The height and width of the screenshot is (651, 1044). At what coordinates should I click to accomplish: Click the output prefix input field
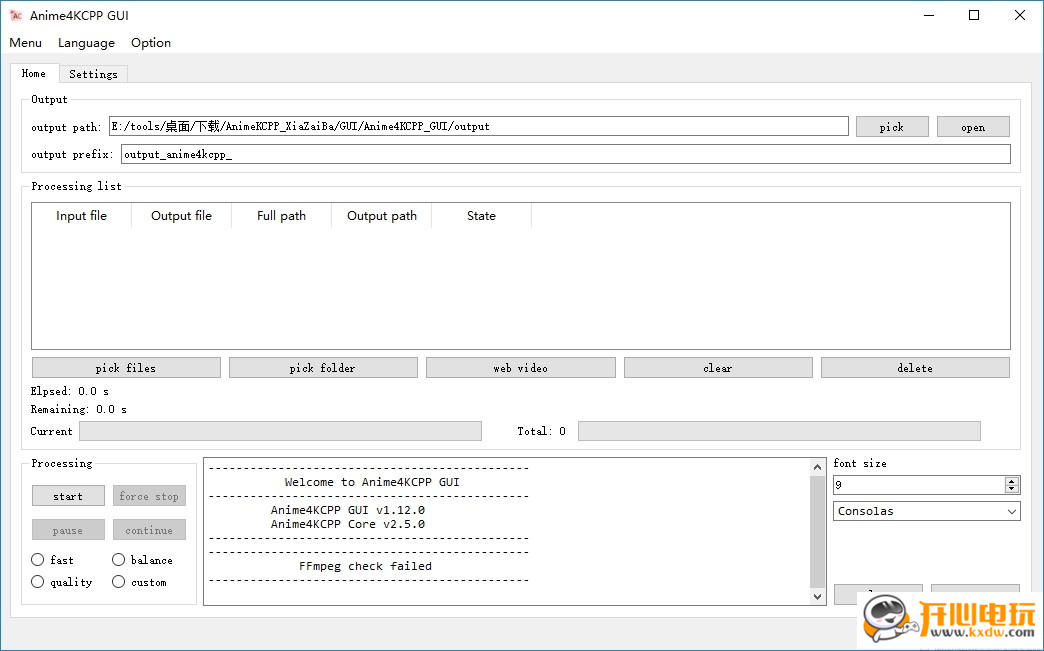tap(565, 154)
